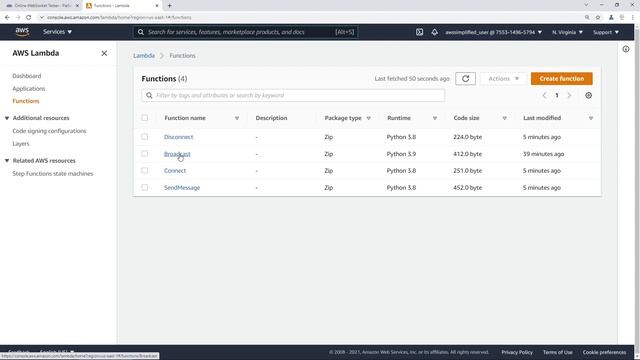Click the Python 3.9 runtime cell
This screenshot has width=640, height=360.
(x=401, y=154)
